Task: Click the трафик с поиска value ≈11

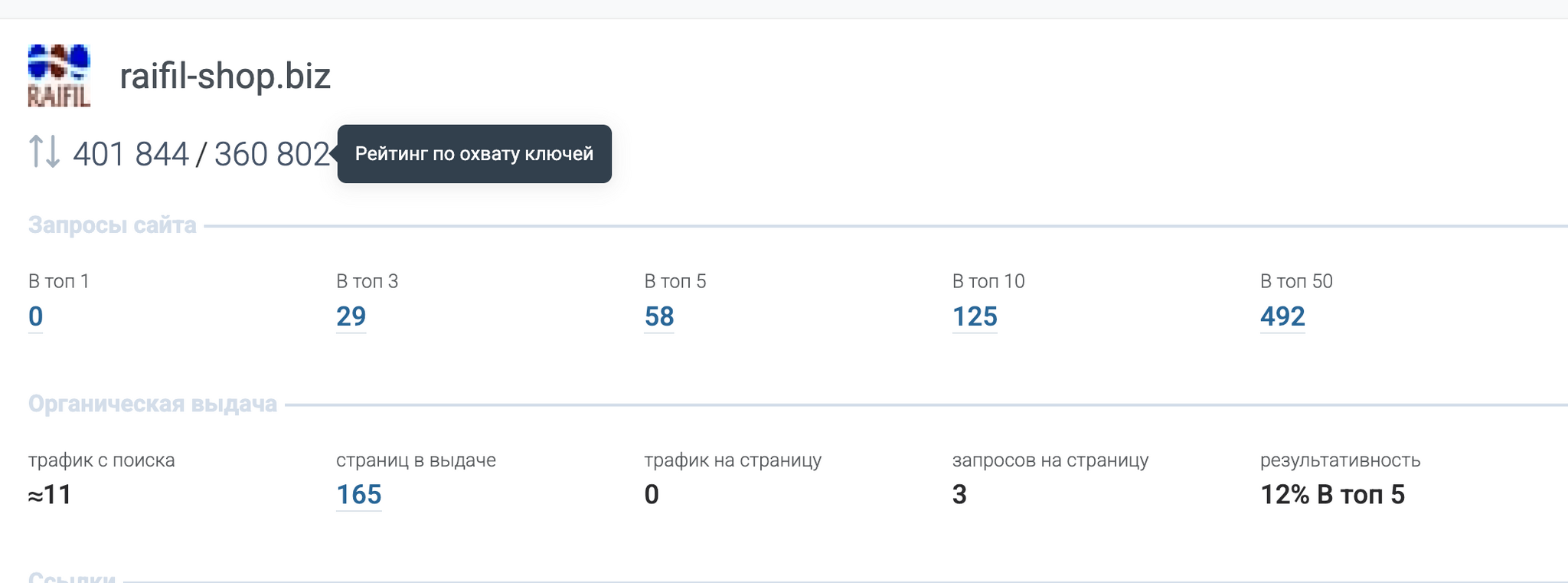Action: coord(50,495)
